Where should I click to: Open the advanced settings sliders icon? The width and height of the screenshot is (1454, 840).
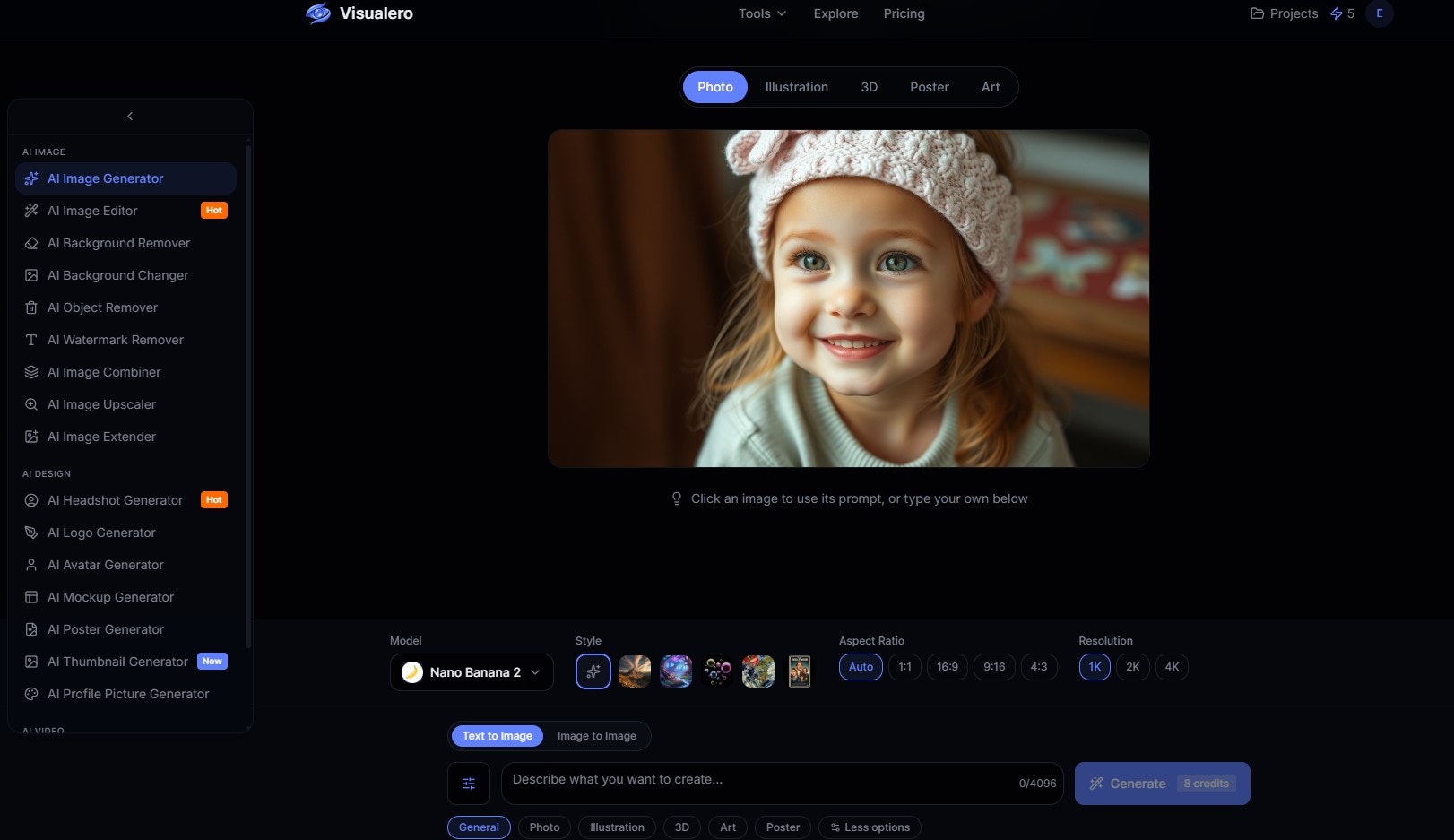468,783
